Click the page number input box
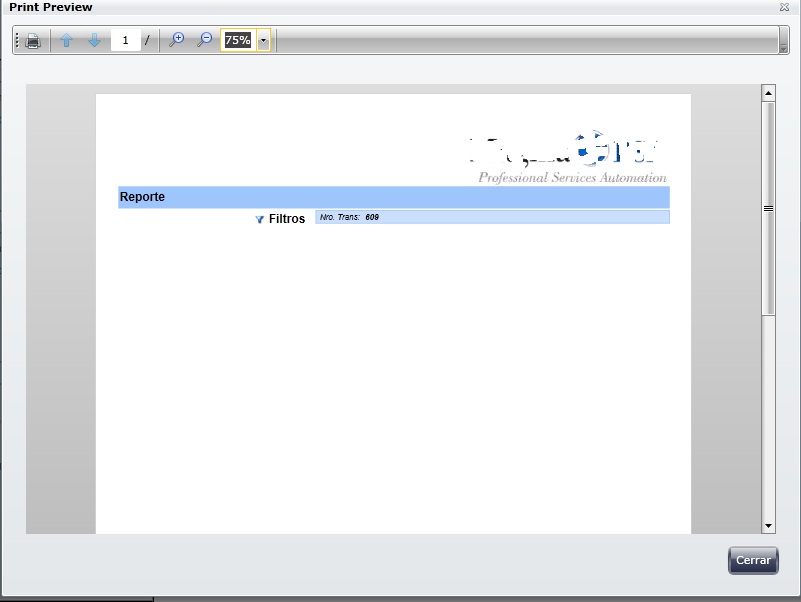 [125, 40]
